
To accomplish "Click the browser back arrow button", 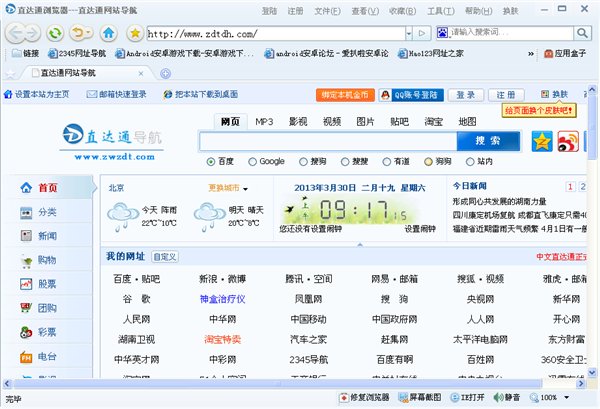I will pos(14,33).
